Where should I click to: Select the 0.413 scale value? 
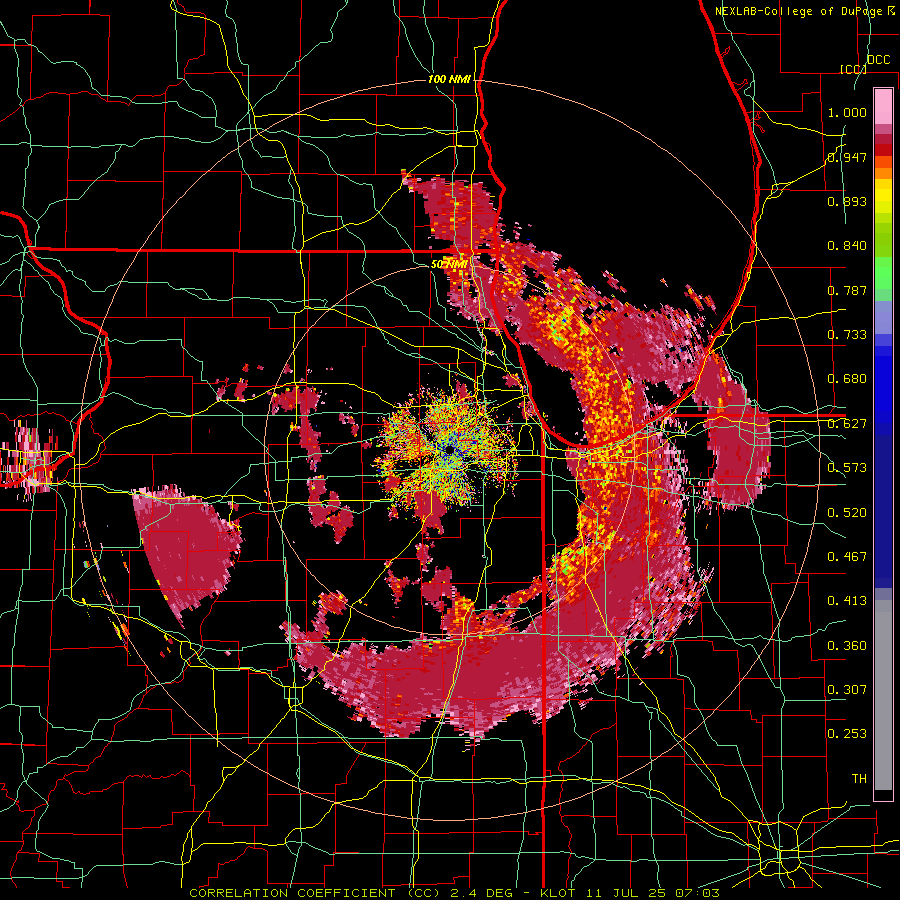coord(847,601)
